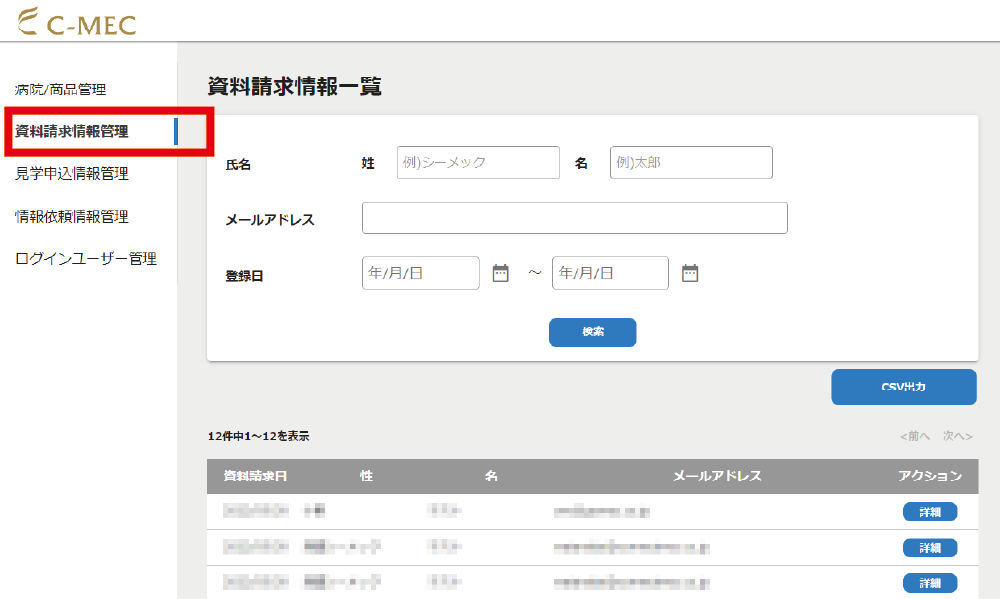
Task: Click the end 登録日 date field
Action: (x=610, y=273)
